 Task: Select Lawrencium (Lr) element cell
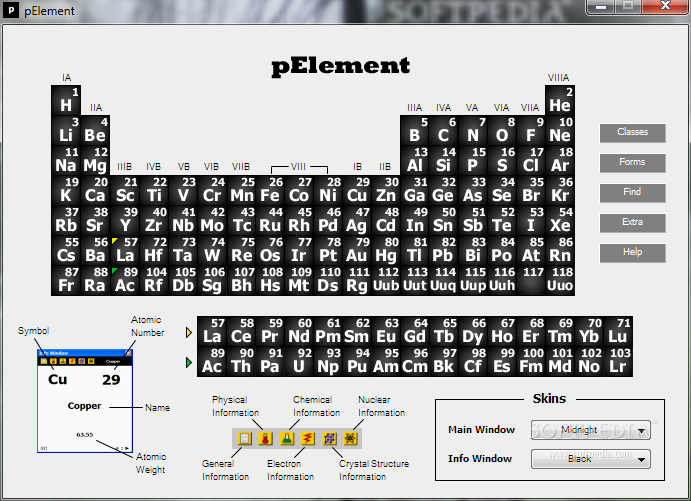(x=618, y=361)
